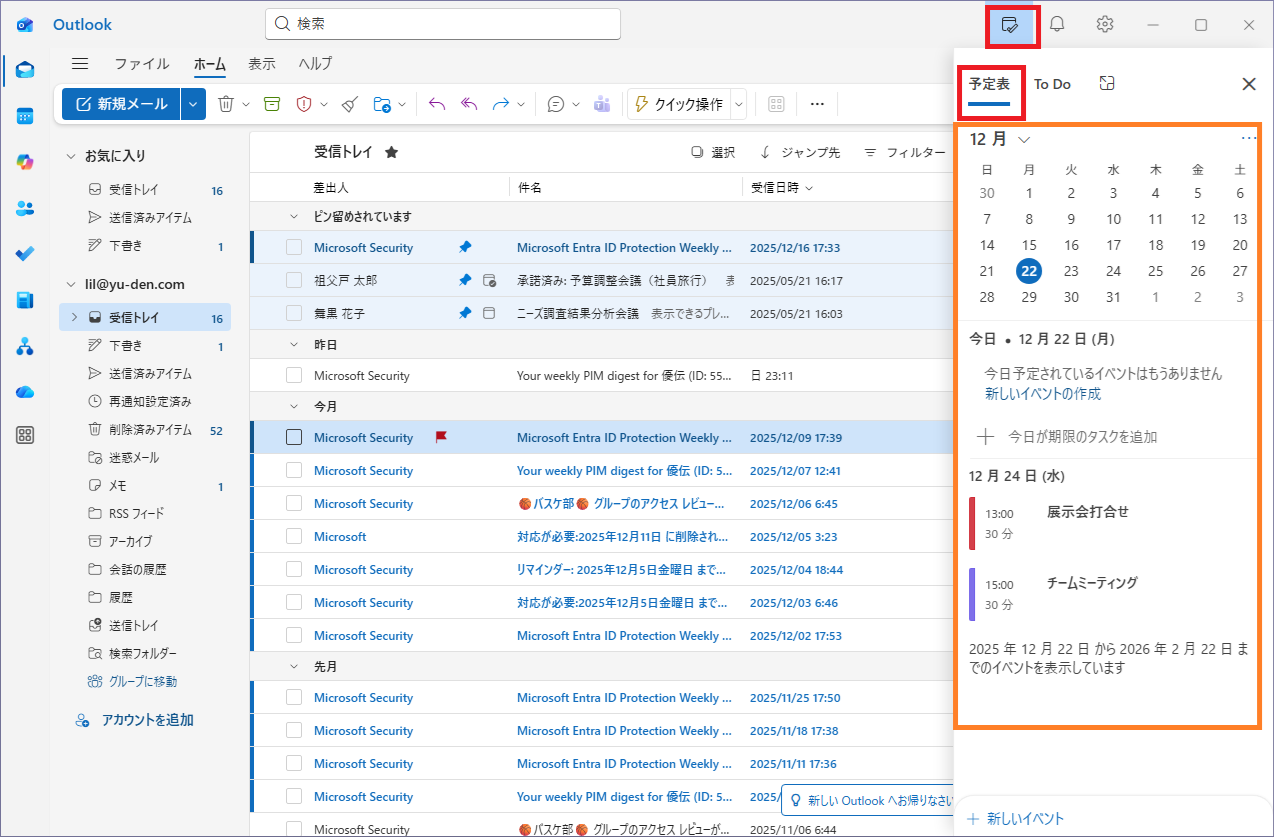This screenshot has height=837, width=1274.
Task: Click the Sweep broom icon
Action: [349, 104]
